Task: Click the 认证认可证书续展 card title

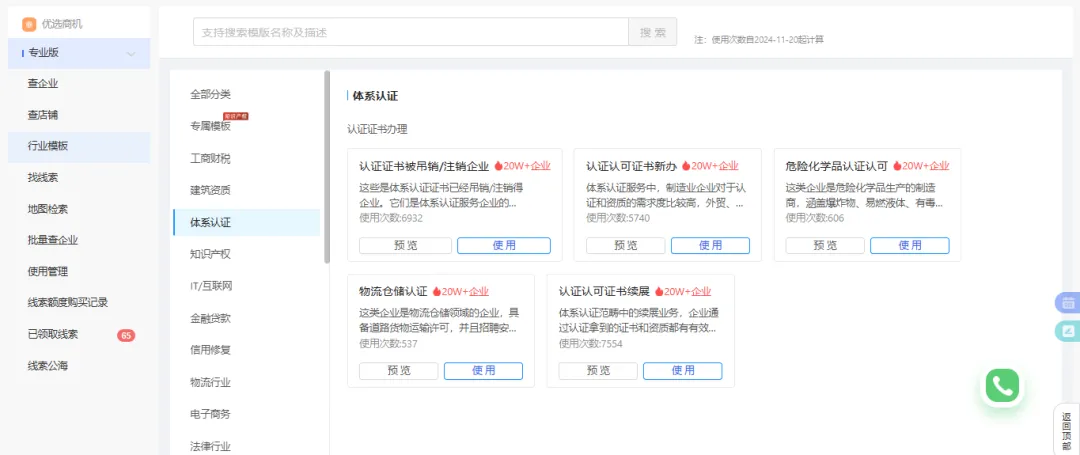Action: 604,291
